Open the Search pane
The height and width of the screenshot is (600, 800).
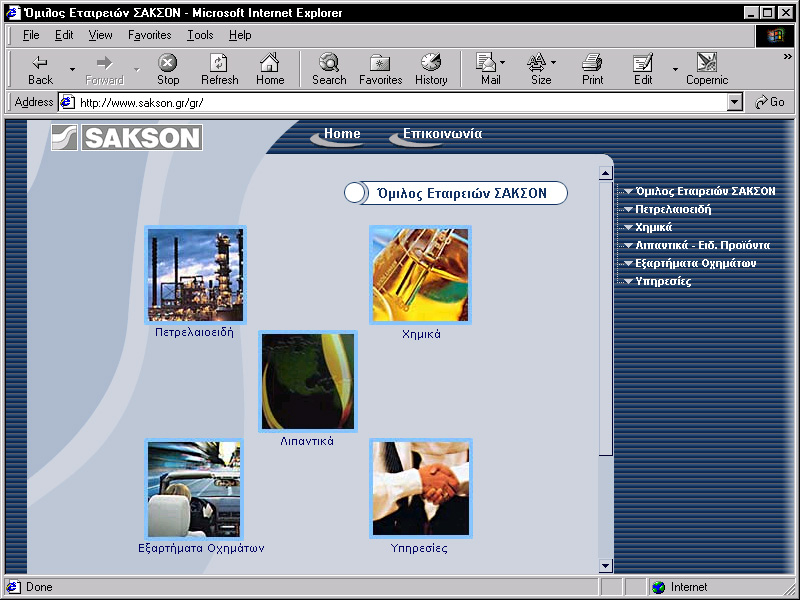click(x=329, y=69)
